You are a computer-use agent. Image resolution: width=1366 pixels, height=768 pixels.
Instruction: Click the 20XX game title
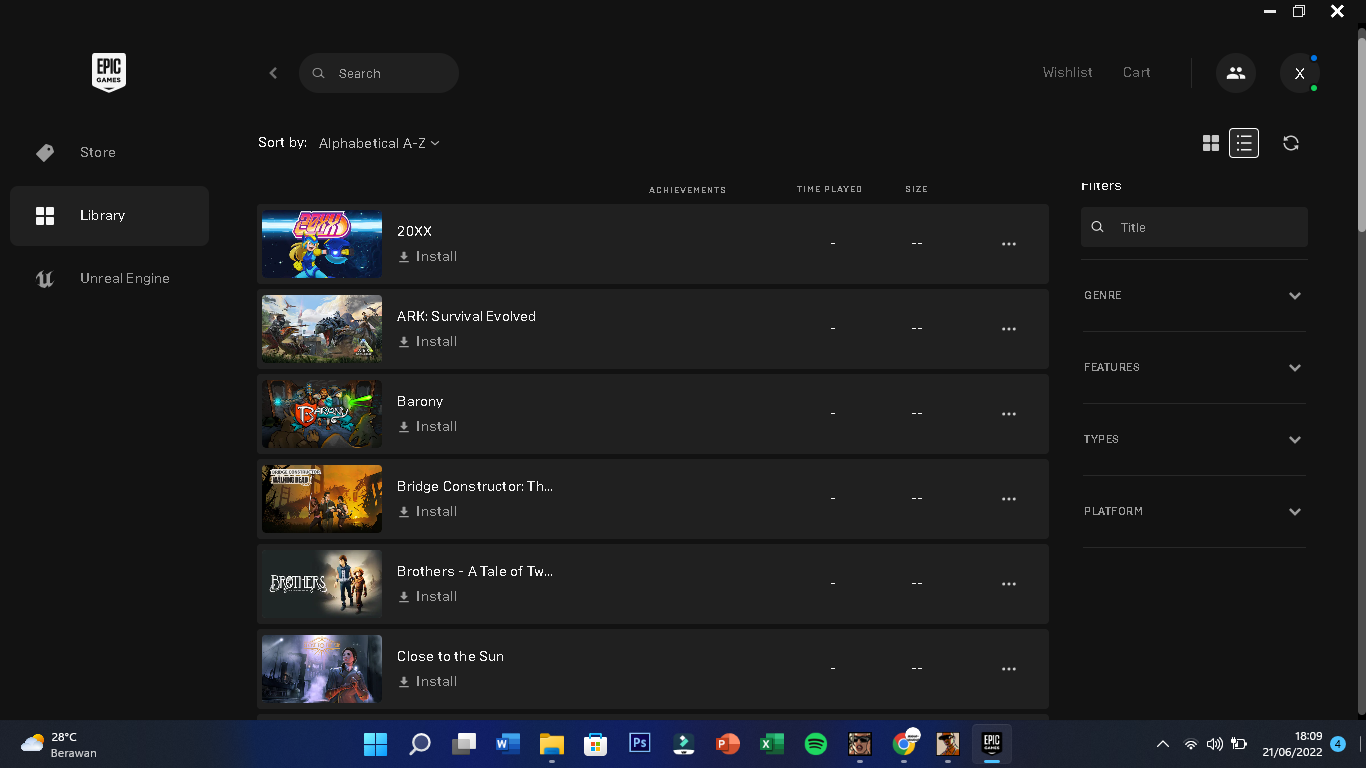pyautogui.click(x=414, y=231)
